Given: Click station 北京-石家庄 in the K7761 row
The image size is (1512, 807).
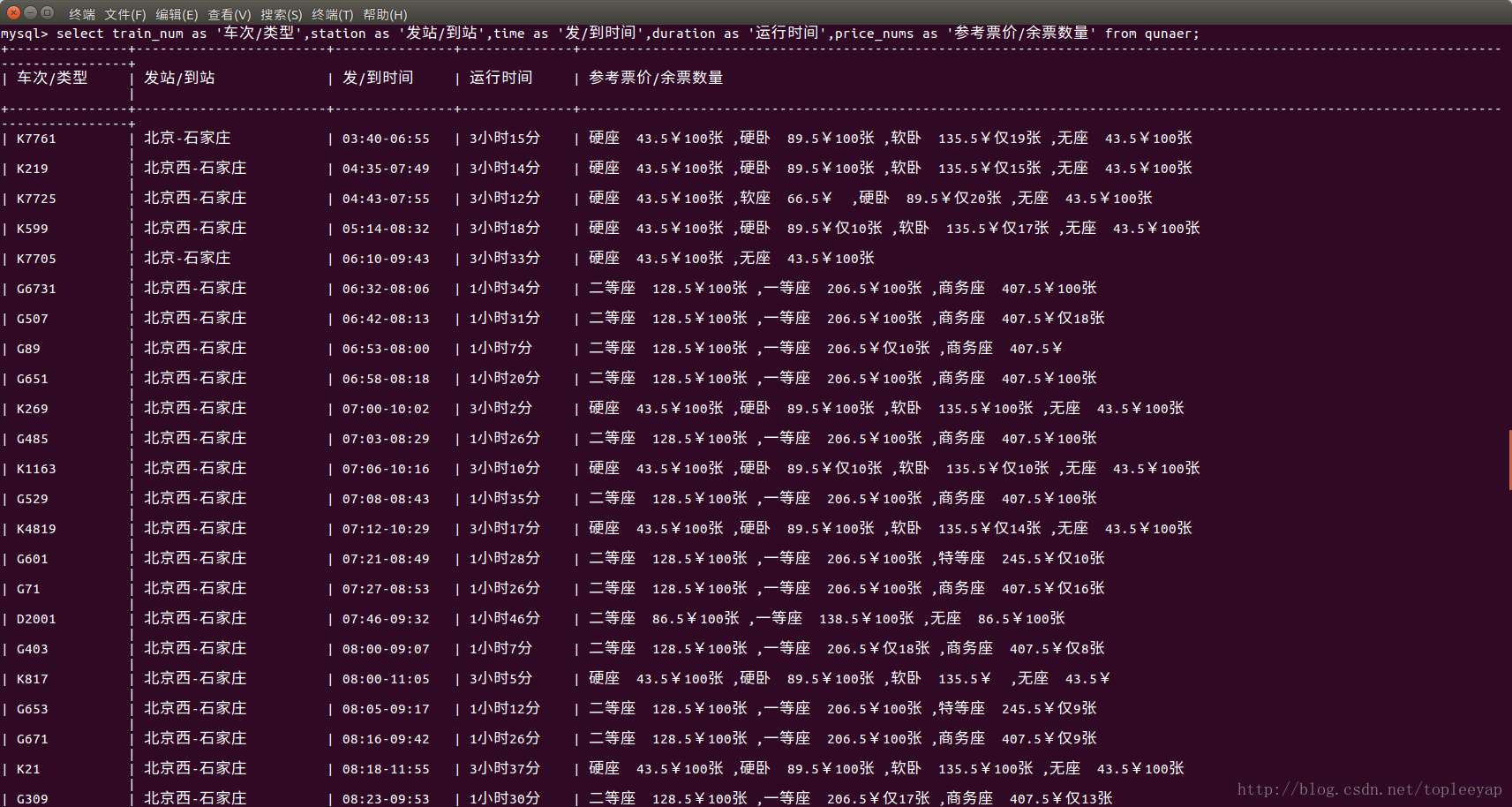Looking at the screenshot, I should (x=187, y=139).
